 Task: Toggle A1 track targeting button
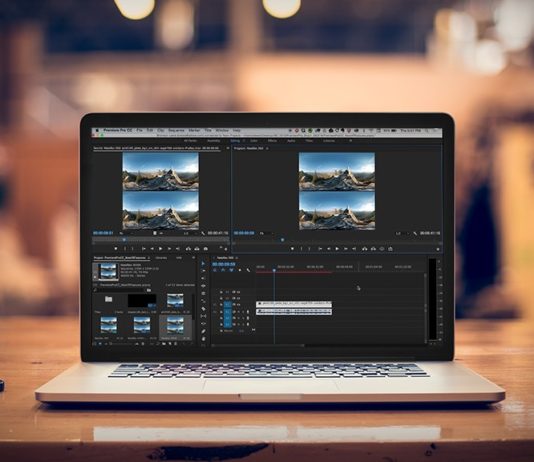[x=227, y=312]
